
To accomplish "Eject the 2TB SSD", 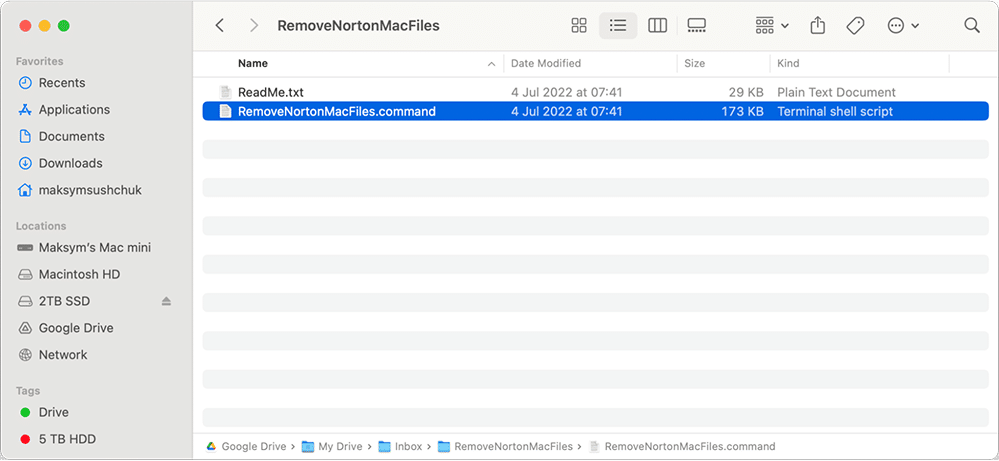I will click(166, 301).
